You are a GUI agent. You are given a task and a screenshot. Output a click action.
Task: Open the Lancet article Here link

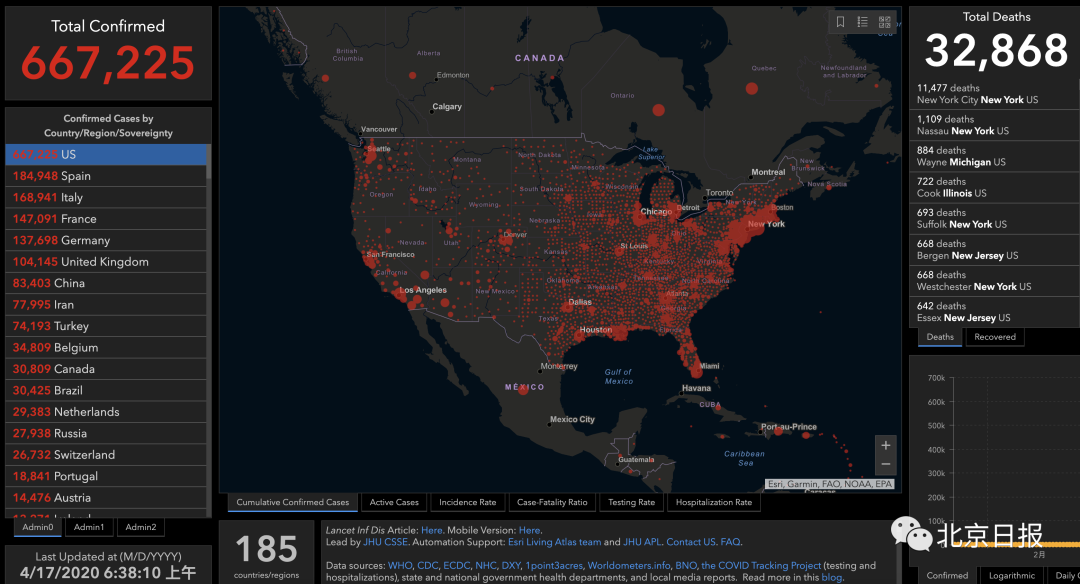(x=431, y=530)
